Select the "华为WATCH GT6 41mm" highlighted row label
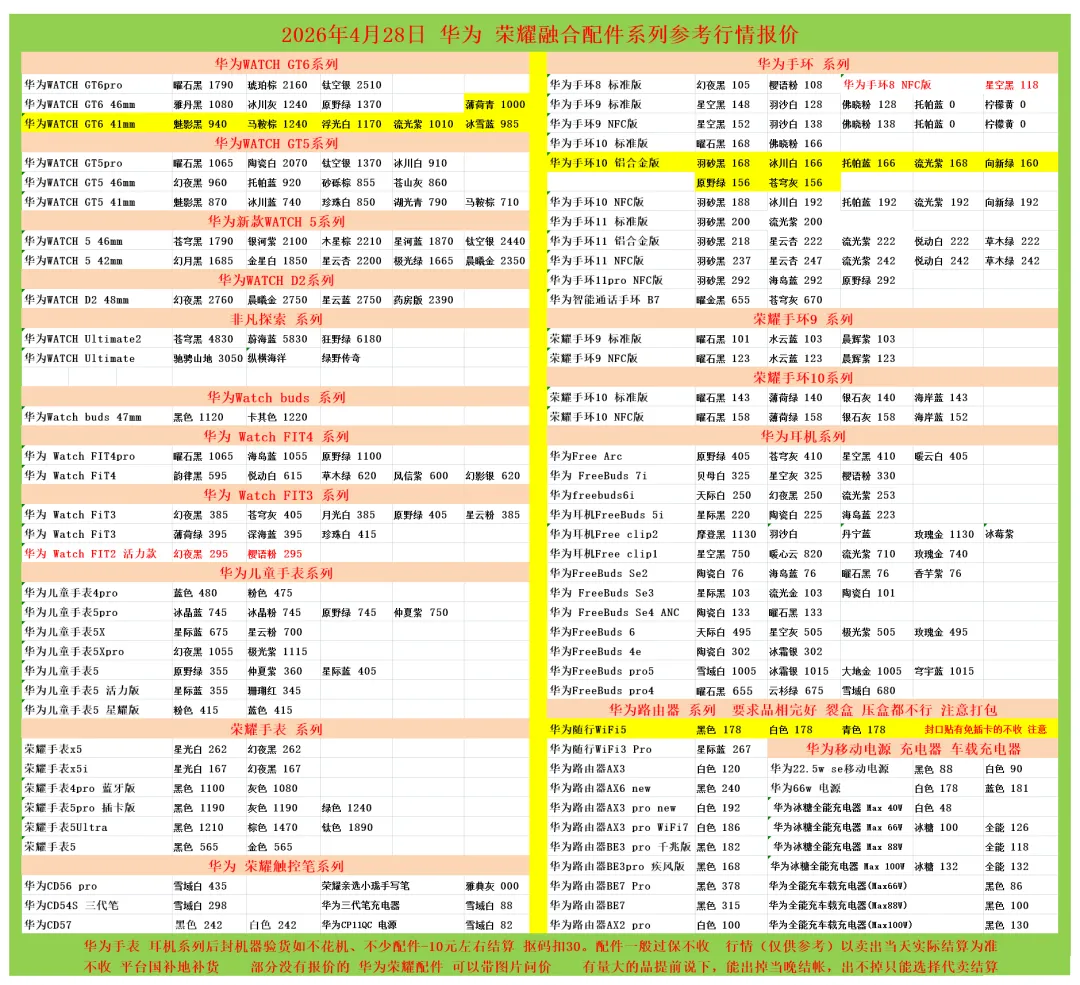The width and height of the screenshot is (1080, 985). (x=80, y=124)
